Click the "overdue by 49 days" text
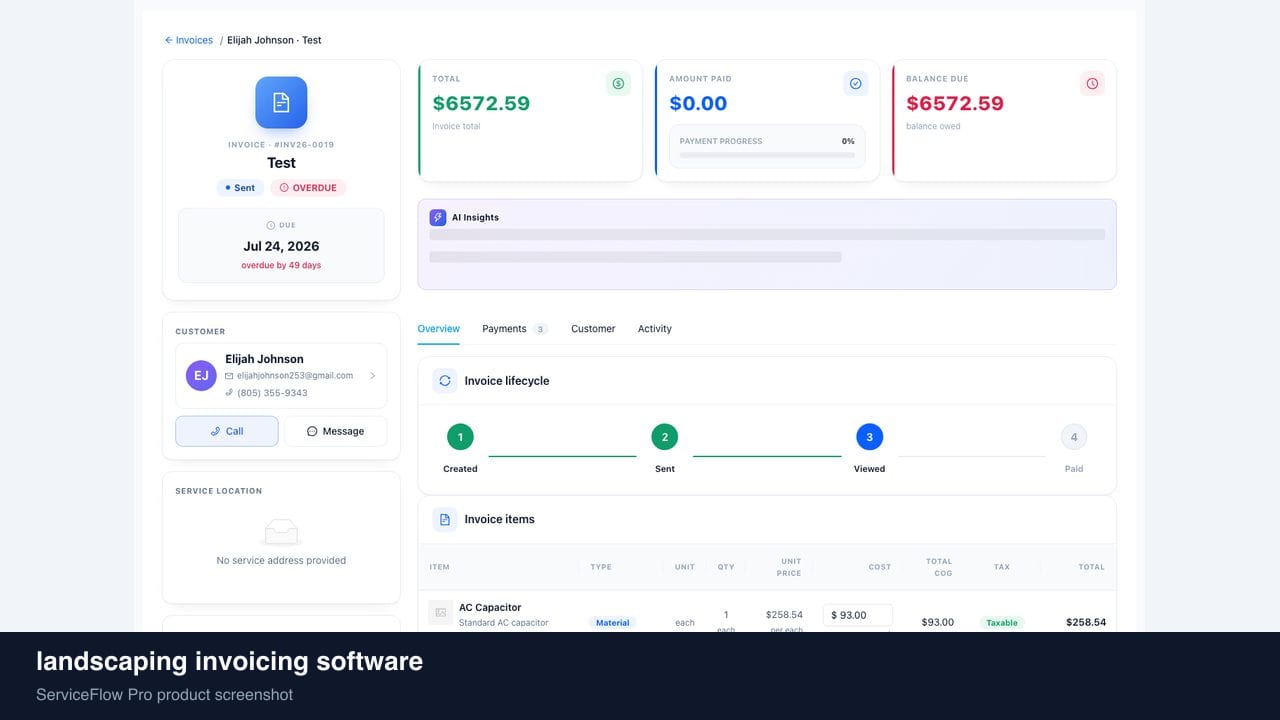The image size is (1280, 720). [281, 266]
